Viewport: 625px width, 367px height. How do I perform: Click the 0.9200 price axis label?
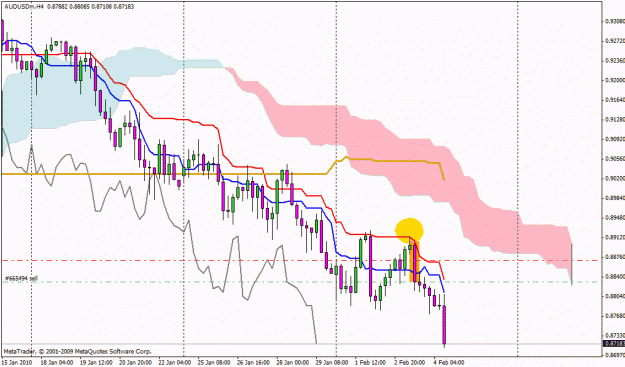pyautogui.click(x=615, y=80)
